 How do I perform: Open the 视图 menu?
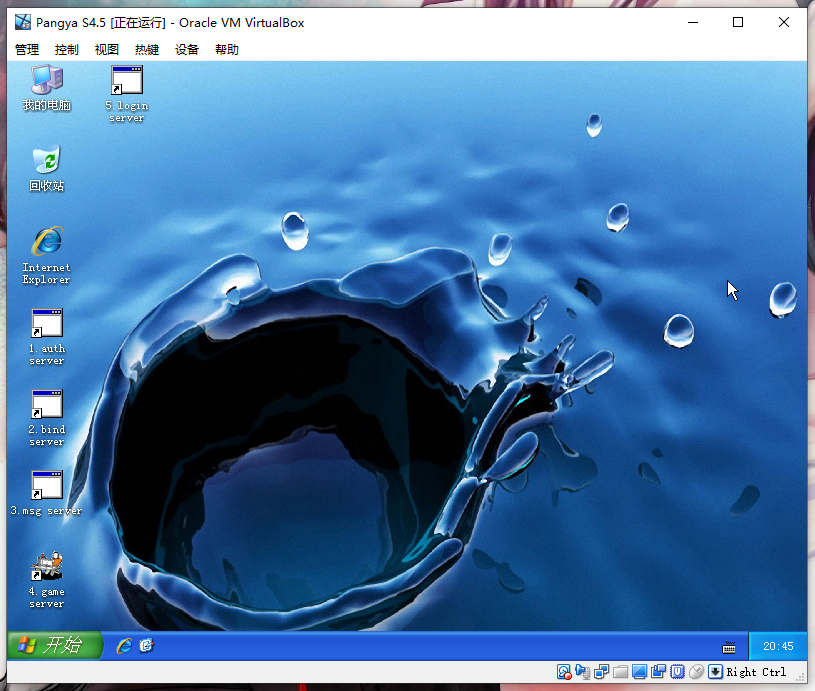point(107,49)
